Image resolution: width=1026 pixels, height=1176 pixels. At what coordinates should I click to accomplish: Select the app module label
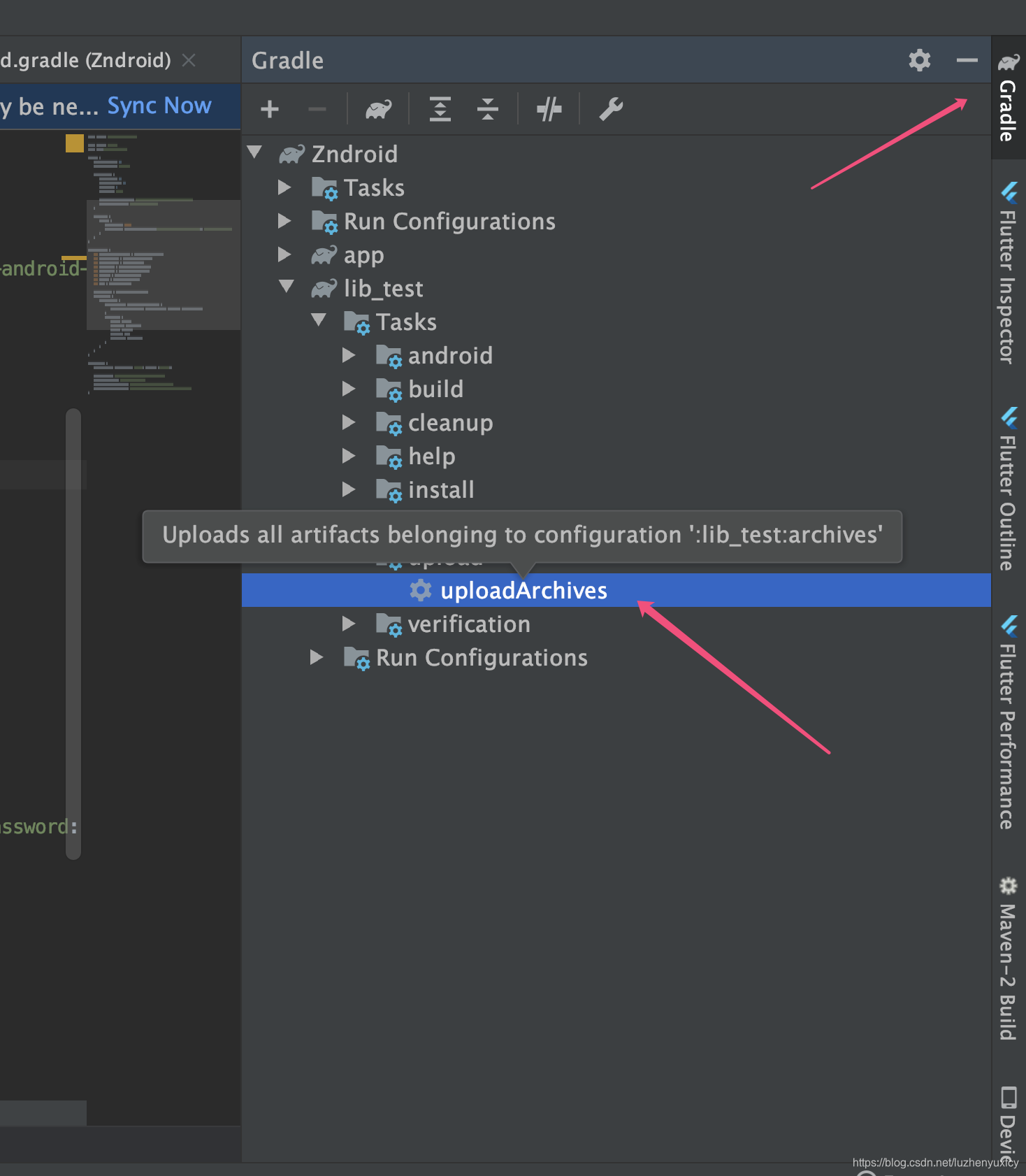click(363, 256)
